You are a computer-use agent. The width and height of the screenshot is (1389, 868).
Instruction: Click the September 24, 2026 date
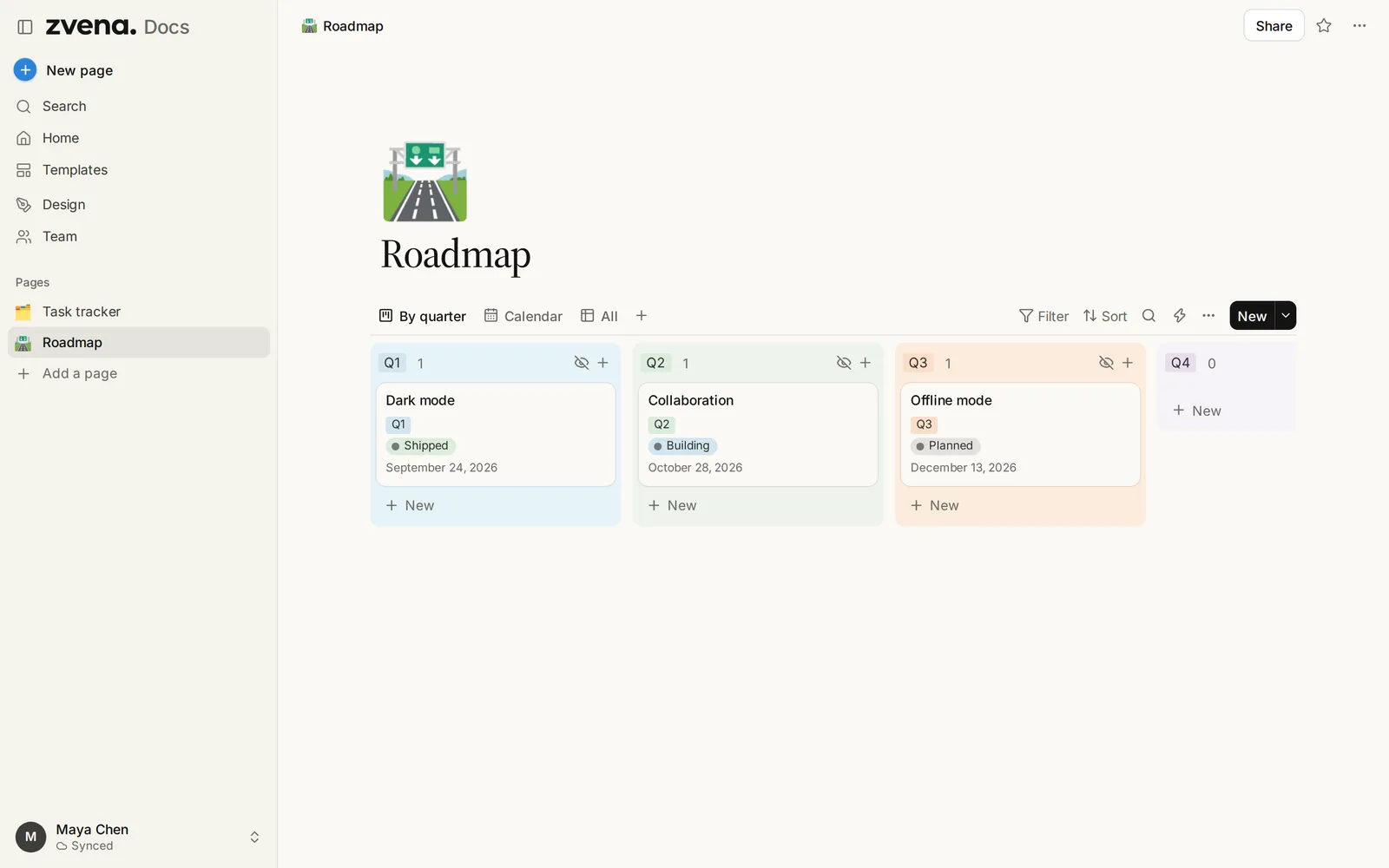pyautogui.click(x=442, y=468)
